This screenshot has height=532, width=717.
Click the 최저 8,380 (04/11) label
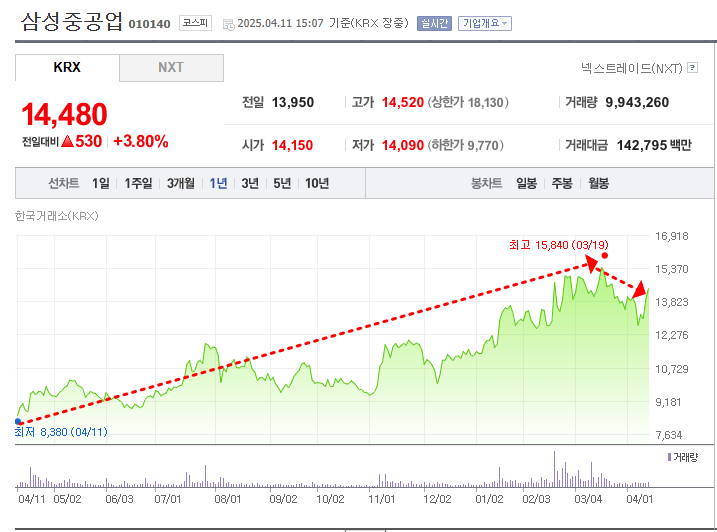pyautogui.click(x=61, y=432)
